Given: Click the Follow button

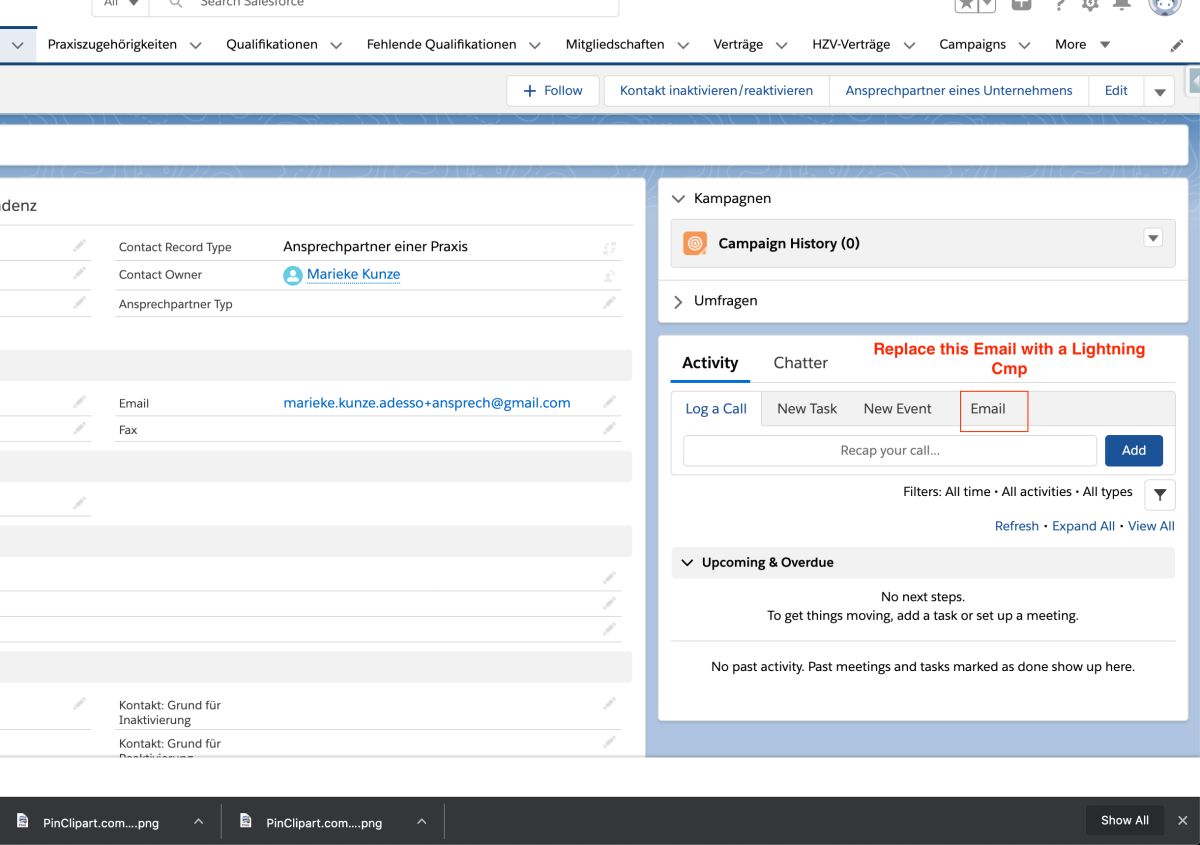Looking at the screenshot, I should coord(553,91).
